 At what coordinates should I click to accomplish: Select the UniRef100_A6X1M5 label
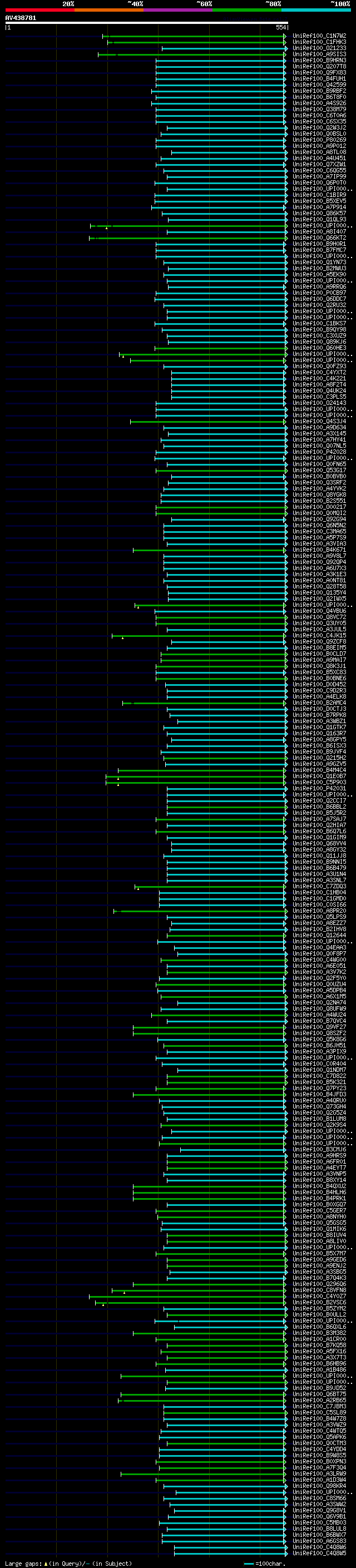319,996
